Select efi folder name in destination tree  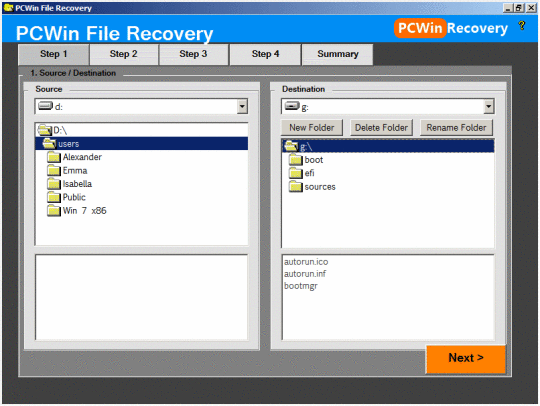click(x=309, y=173)
